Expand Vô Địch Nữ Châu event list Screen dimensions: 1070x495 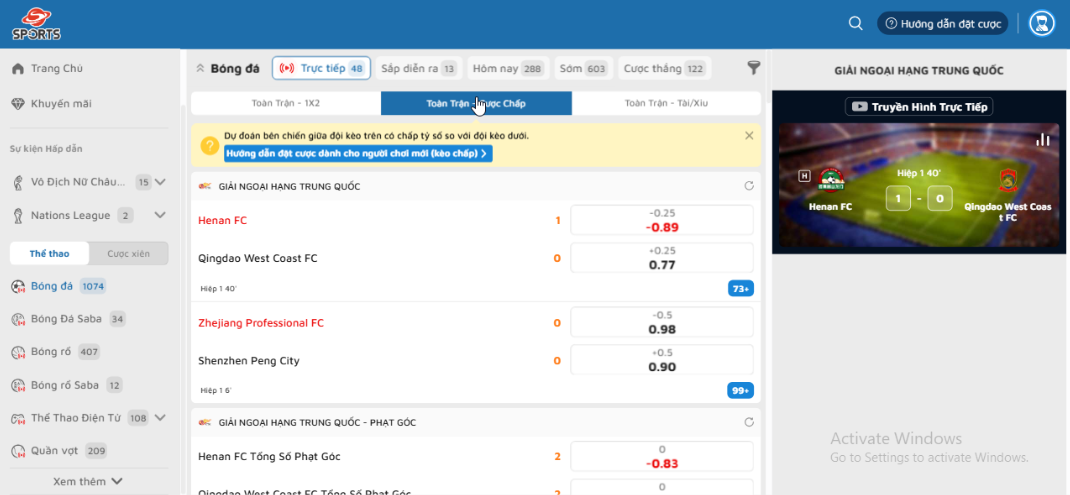pos(160,182)
